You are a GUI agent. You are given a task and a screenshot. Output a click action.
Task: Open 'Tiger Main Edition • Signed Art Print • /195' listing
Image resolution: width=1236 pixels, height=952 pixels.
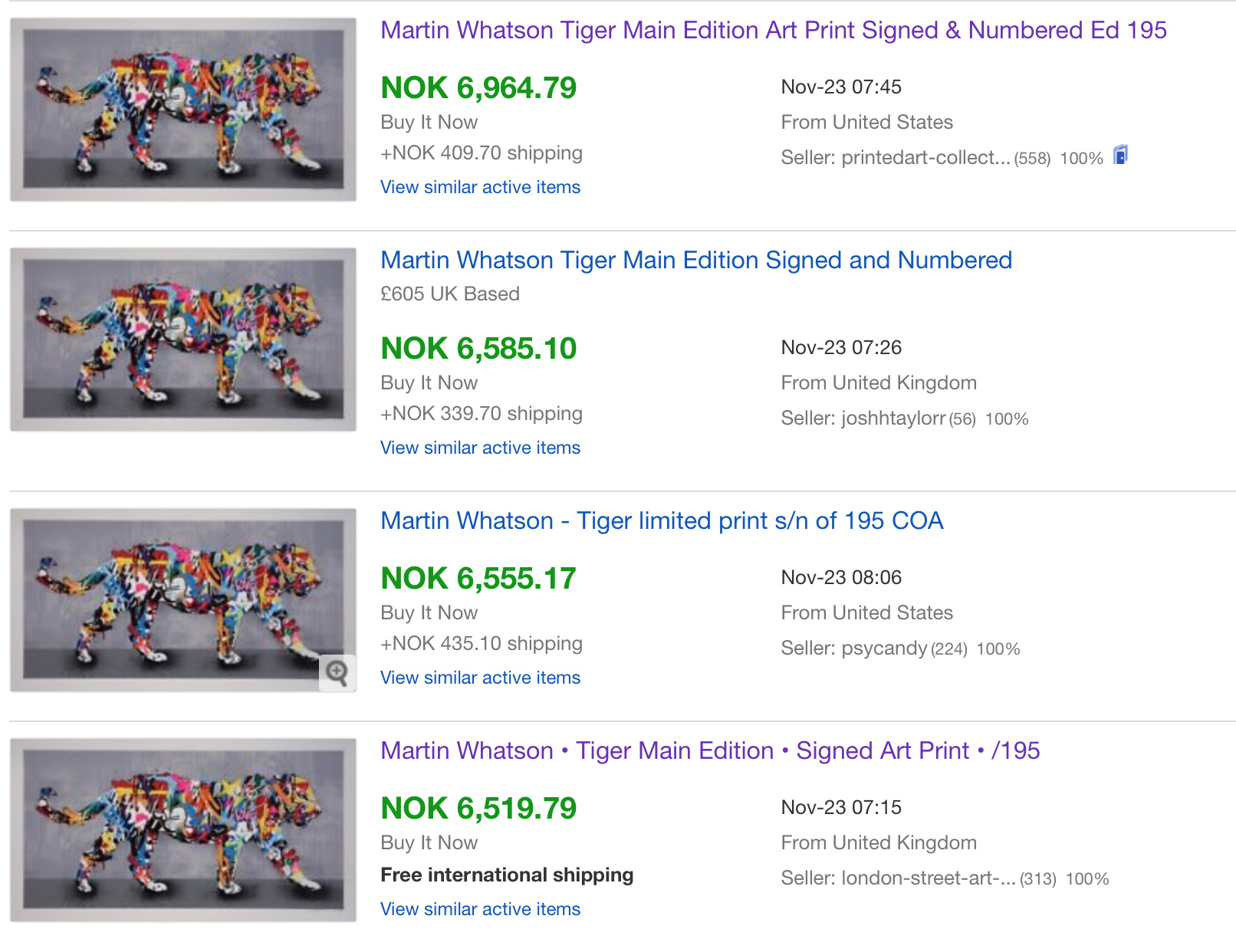pyautogui.click(x=709, y=751)
